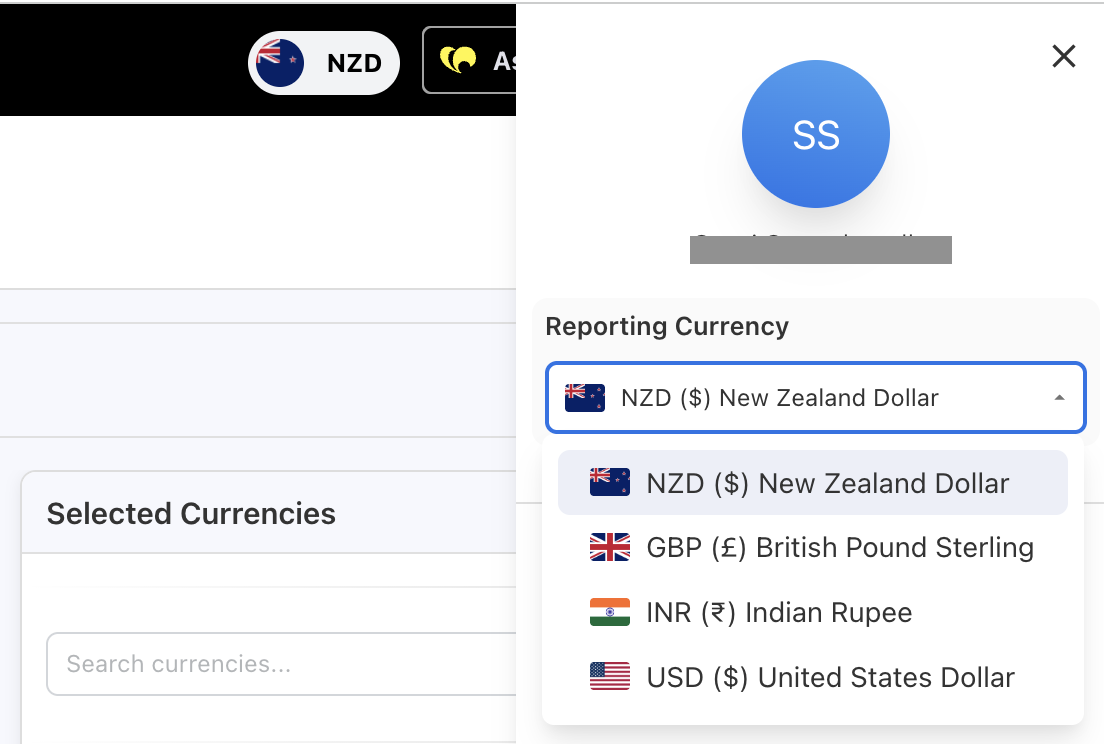Click the Selected Currencies panel heading
Image resolution: width=1104 pixels, height=744 pixels.
(x=191, y=514)
